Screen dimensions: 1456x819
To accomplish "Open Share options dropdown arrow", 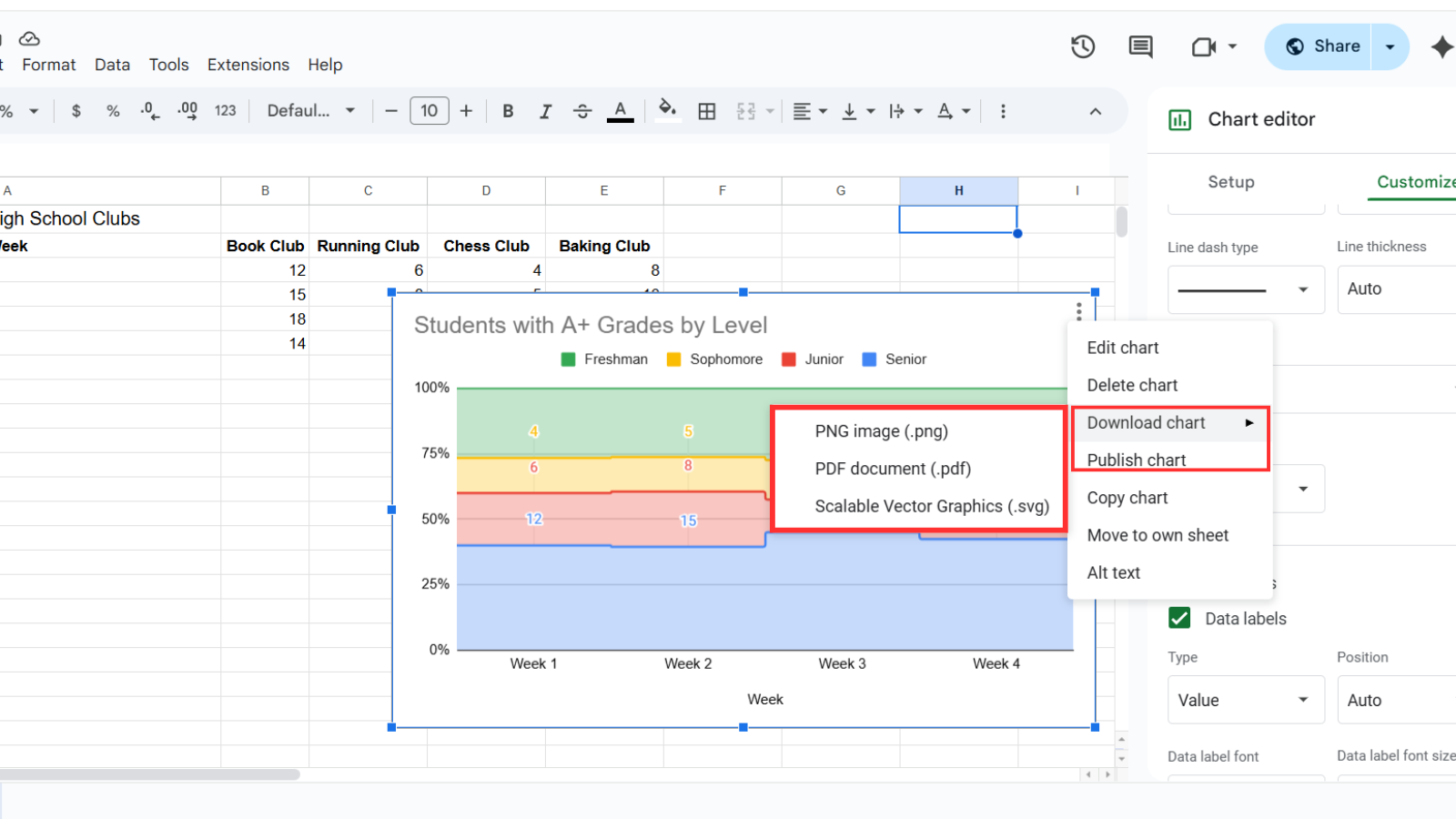I will click(1390, 46).
